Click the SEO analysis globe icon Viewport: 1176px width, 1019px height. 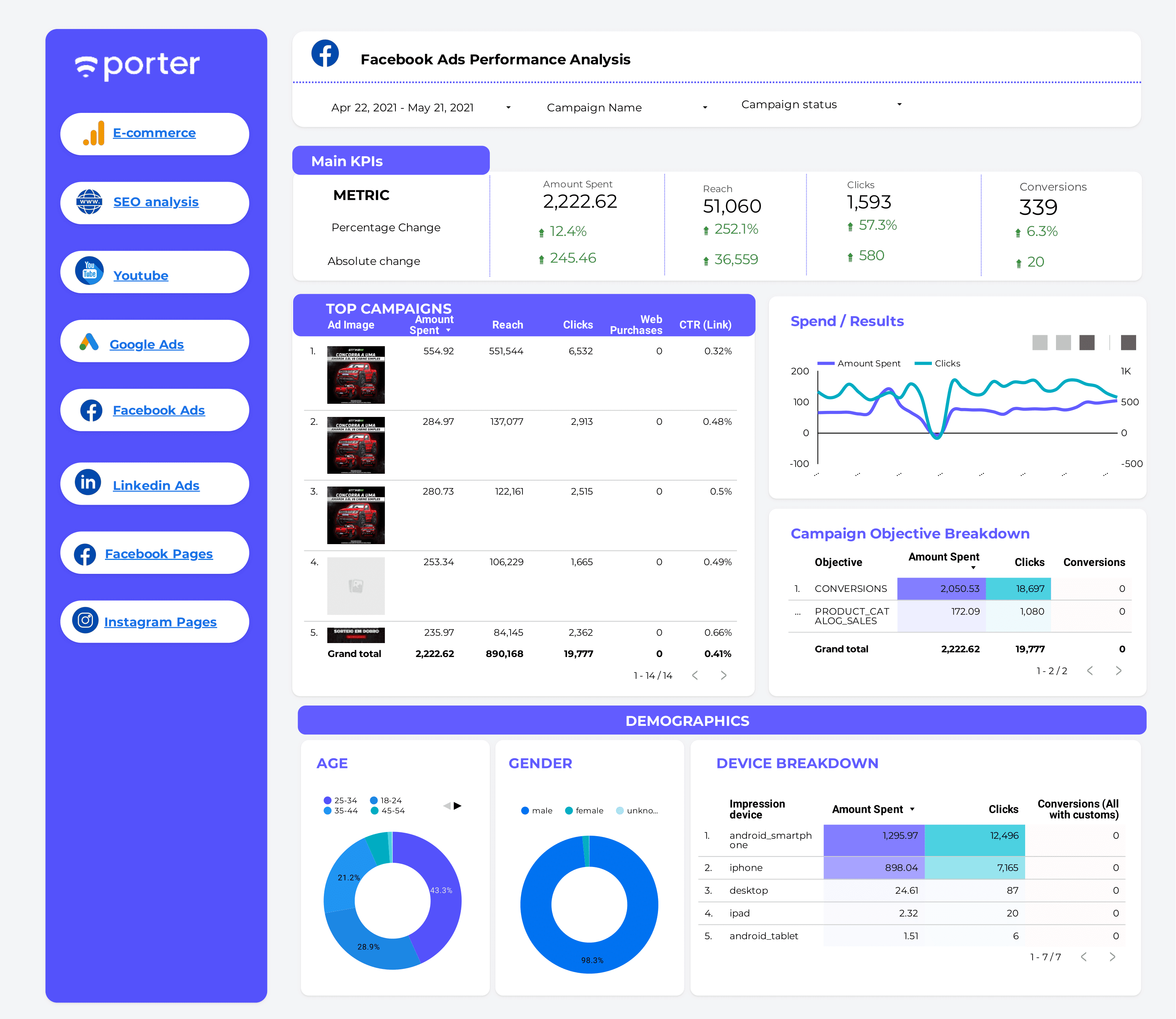(89, 202)
